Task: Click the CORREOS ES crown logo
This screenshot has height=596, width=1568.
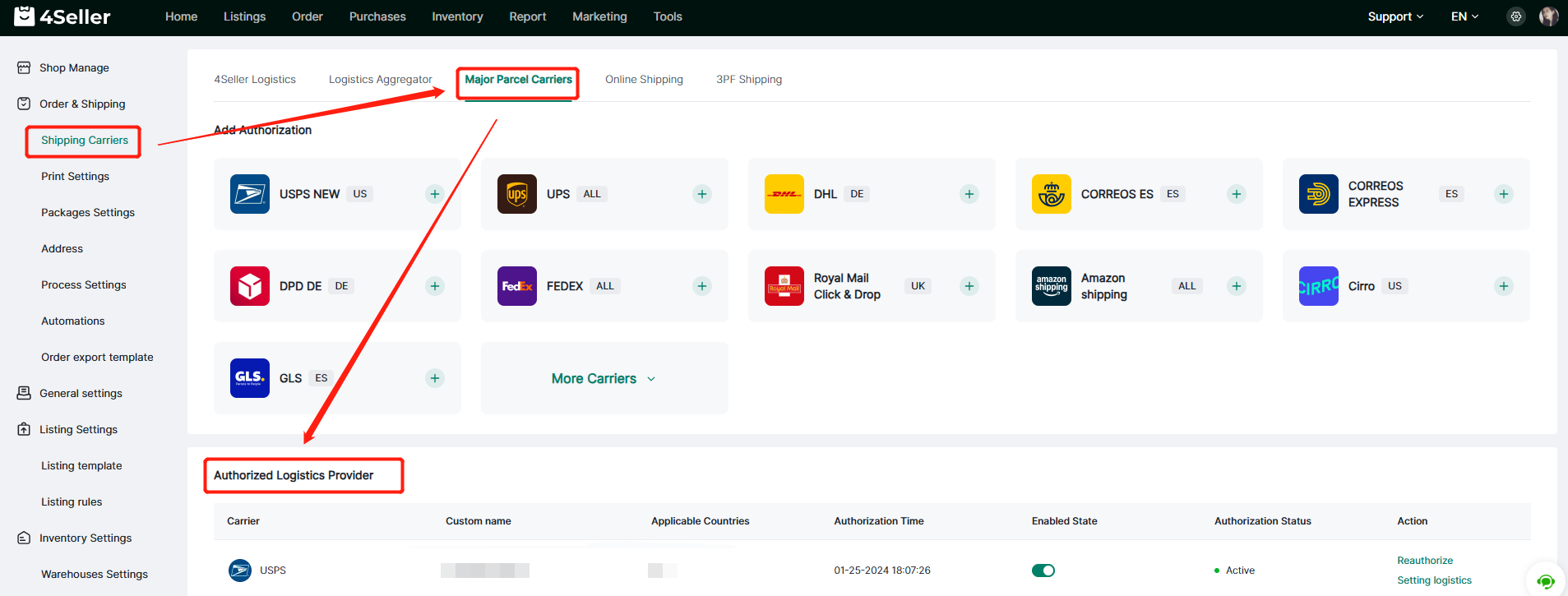Action: (x=1052, y=194)
